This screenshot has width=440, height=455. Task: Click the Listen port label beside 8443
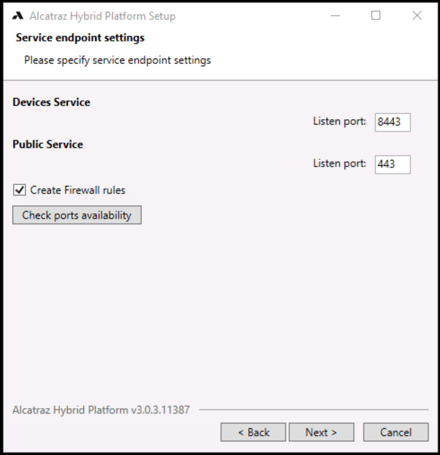pos(339,121)
